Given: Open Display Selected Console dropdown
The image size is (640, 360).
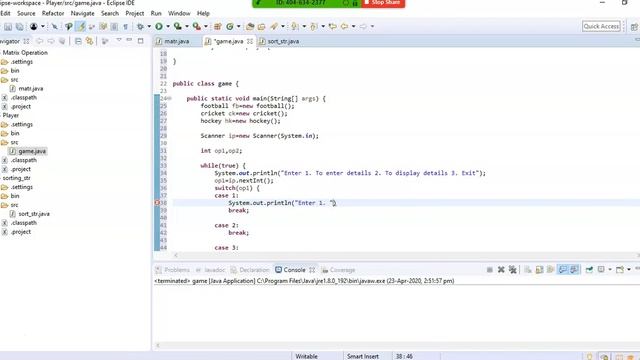Looking at the screenshot, I should pyautogui.click(x=610, y=270).
